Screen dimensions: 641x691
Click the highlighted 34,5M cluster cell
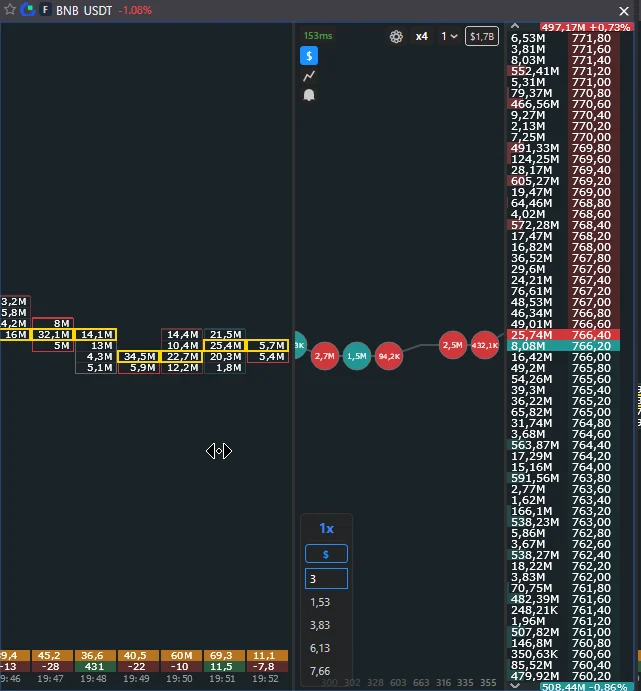coord(139,356)
